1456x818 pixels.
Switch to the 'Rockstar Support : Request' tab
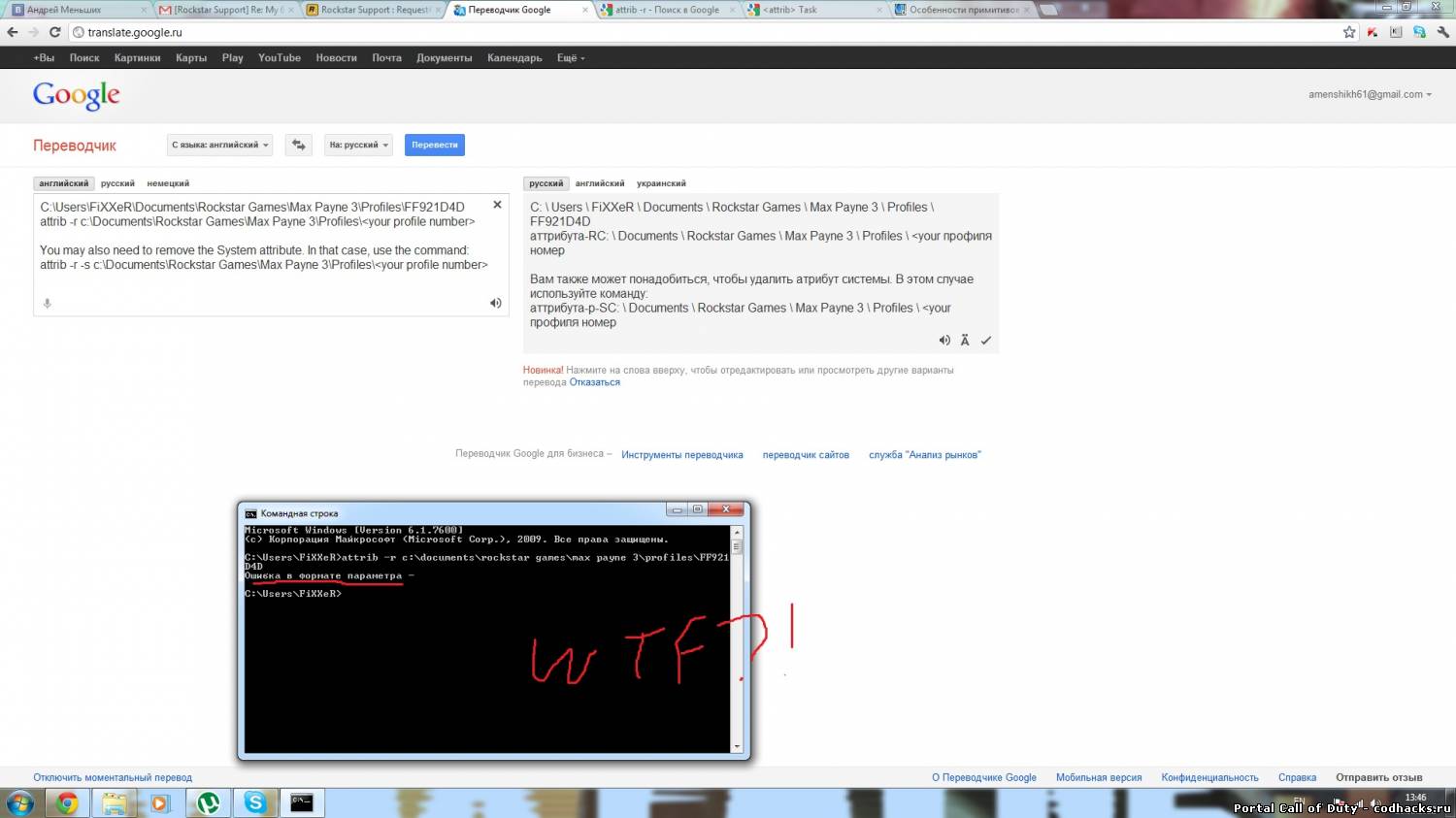click(x=374, y=10)
